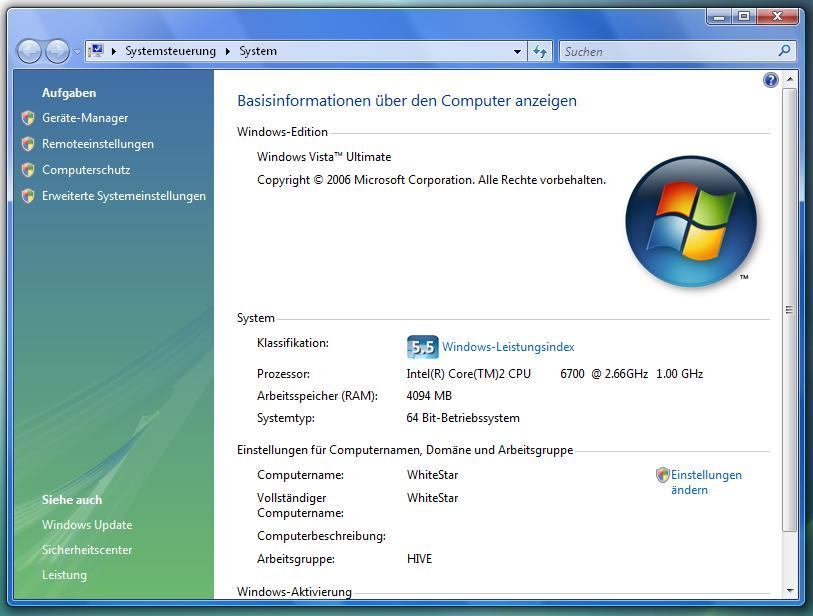This screenshot has height=616, width=813.
Task: Click the heading 'Basisinformationen über den Computer anzeigen'
Action: coord(407,101)
